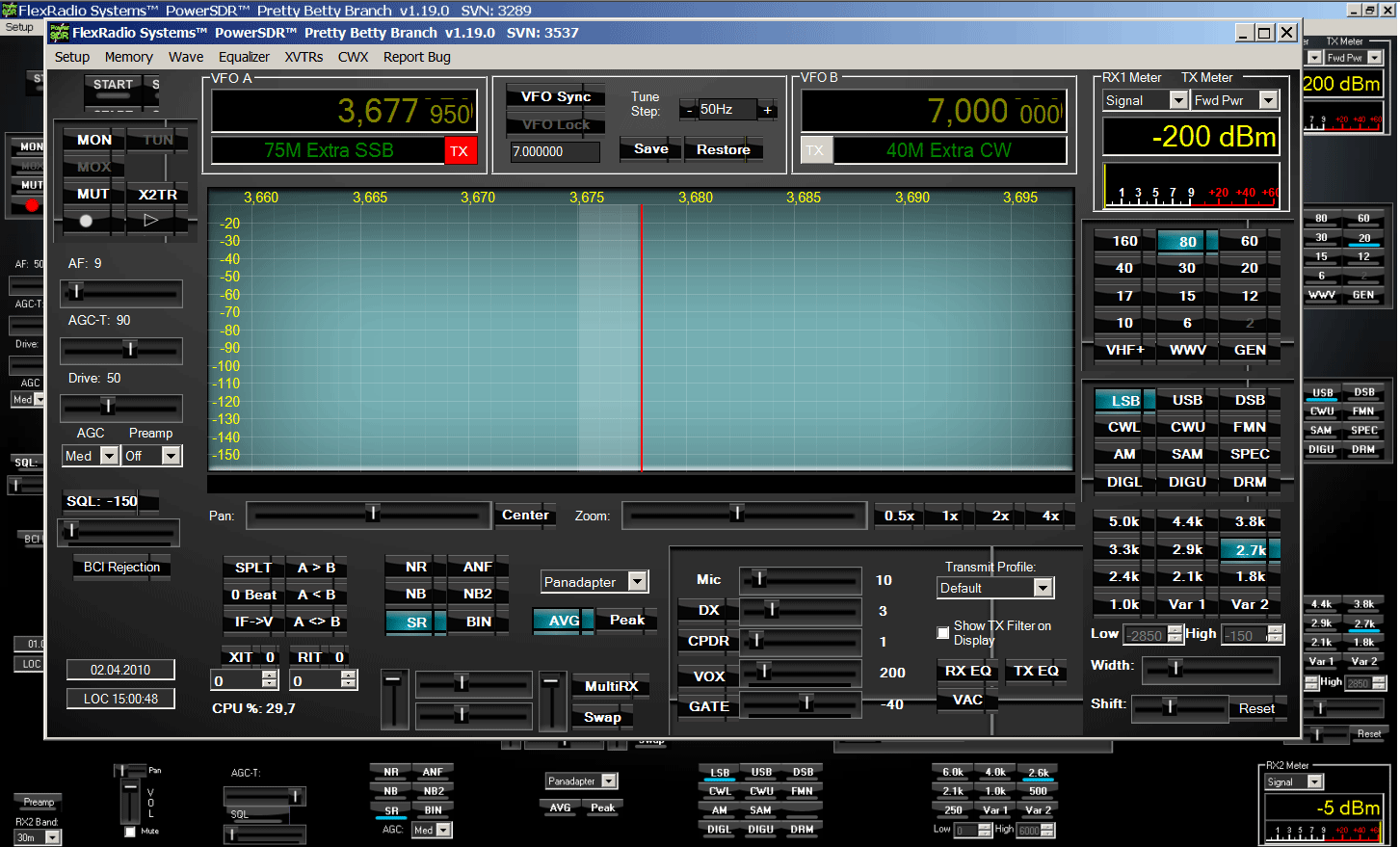The width and height of the screenshot is (1400, 847).
Task: Open the AGC mode dropdown
Action: [x=109, y=456]
